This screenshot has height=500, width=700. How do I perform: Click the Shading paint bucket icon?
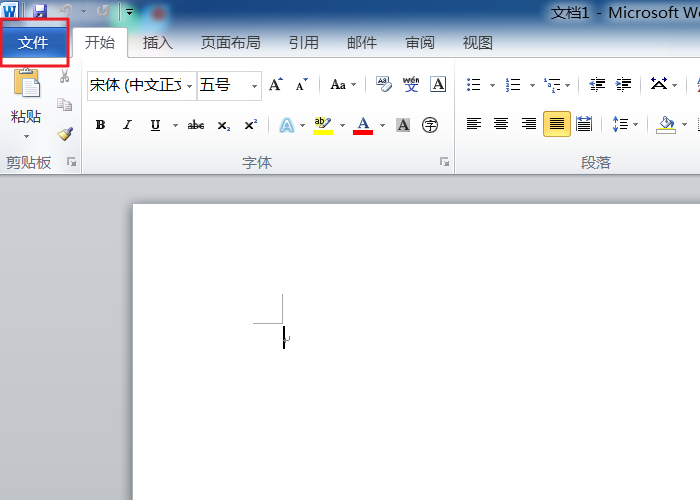(x=666, y=125)
